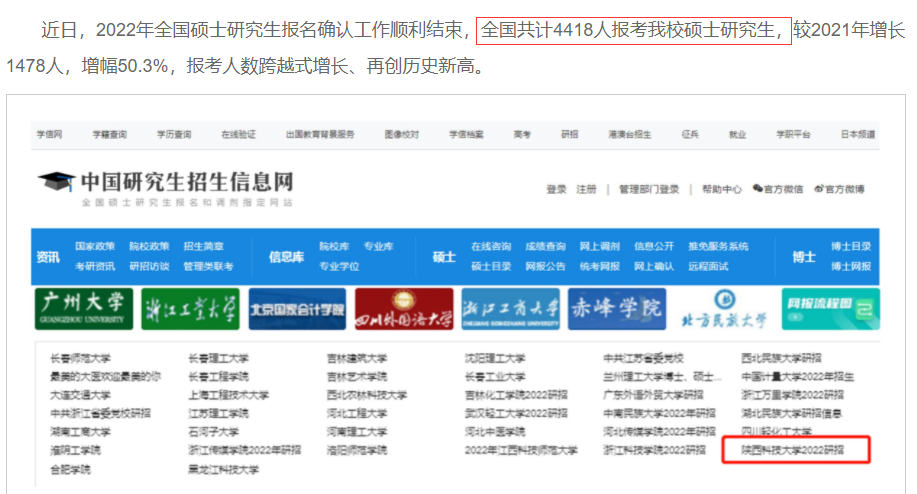Open 信息公开 in the blue navigation
The image size is (917, 494).
click(x=654, y=247)
